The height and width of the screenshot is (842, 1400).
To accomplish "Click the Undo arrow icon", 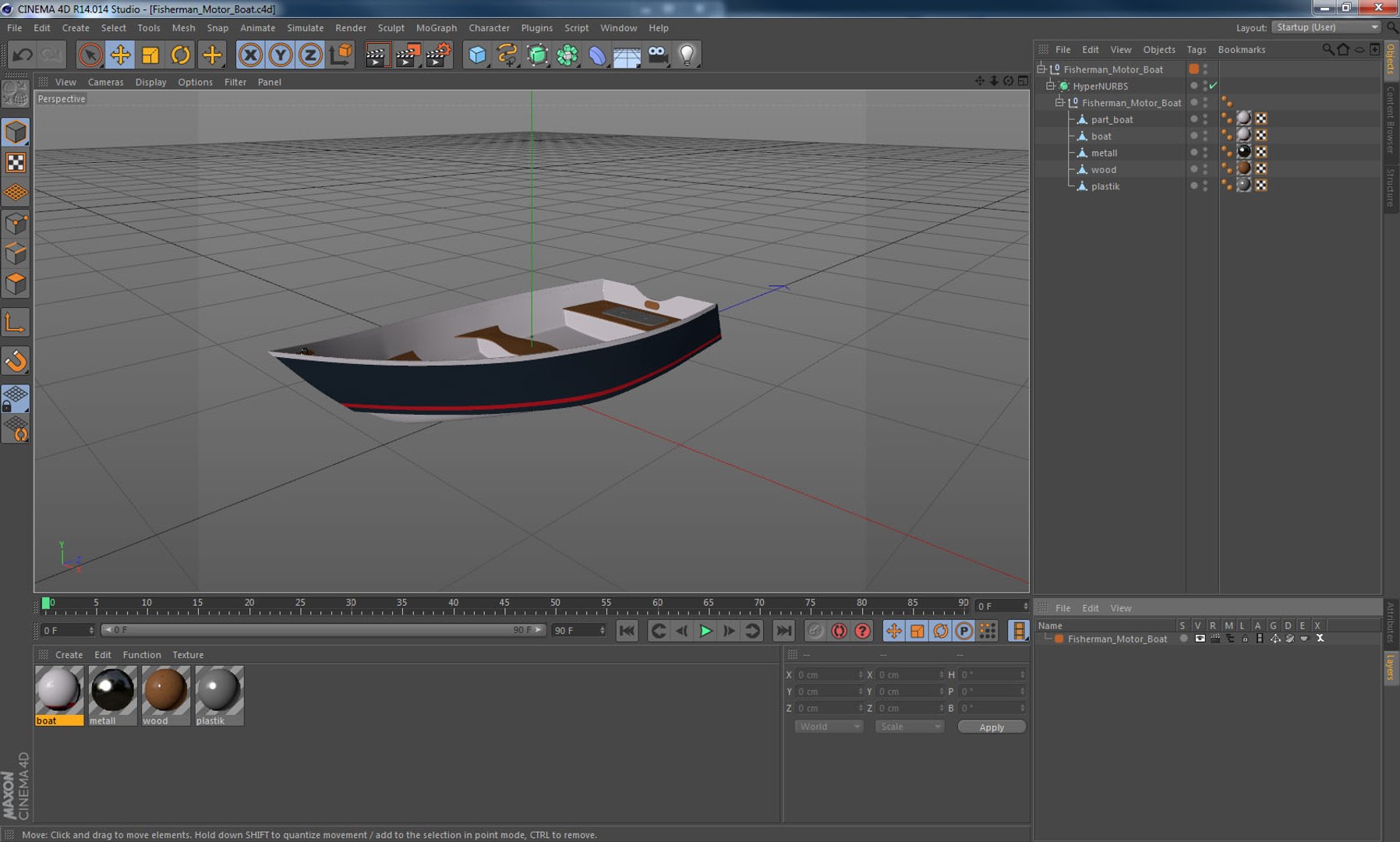I will tap(23, 55).
